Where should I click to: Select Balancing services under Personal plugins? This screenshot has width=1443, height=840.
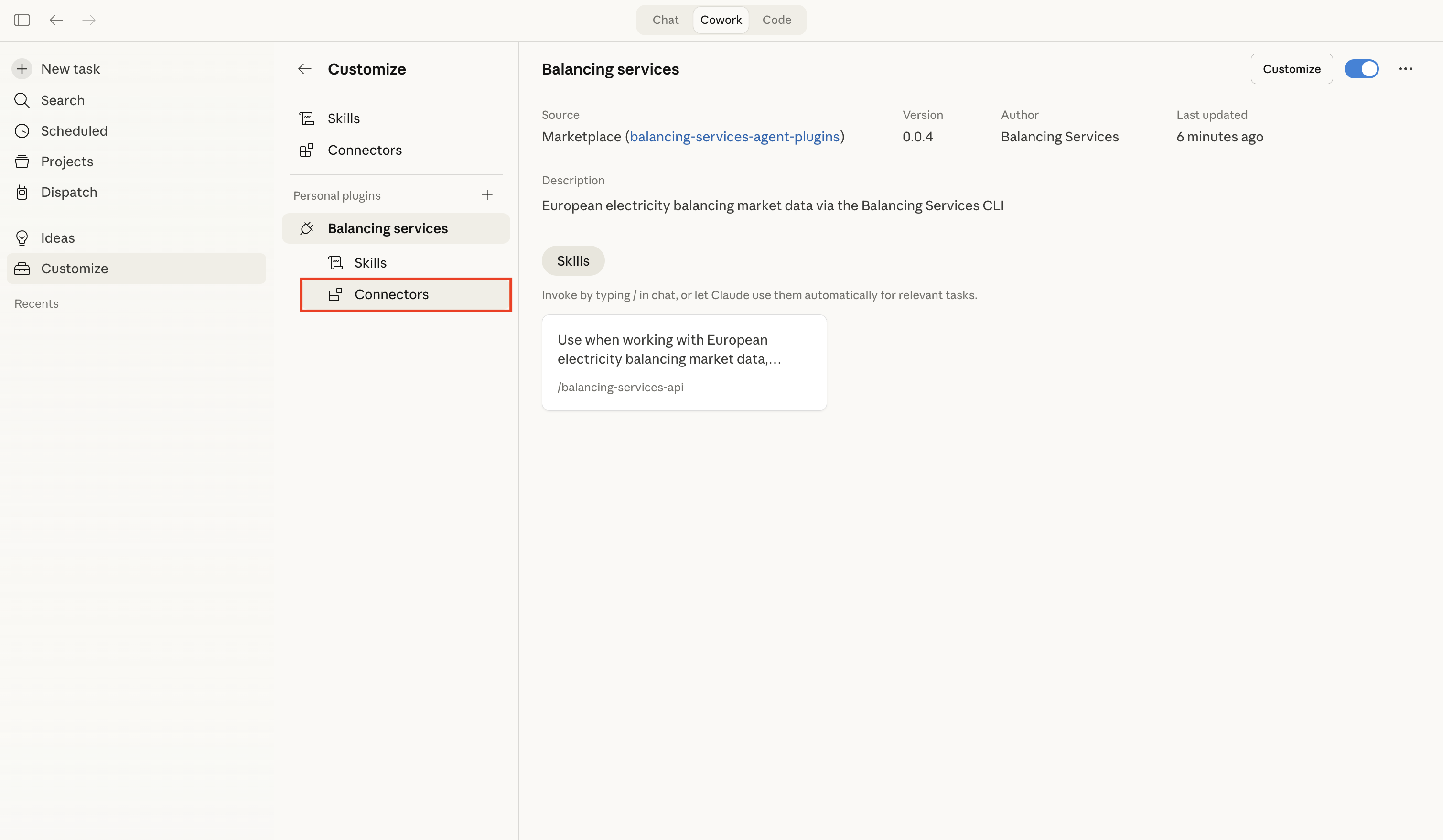click(388, 228)
